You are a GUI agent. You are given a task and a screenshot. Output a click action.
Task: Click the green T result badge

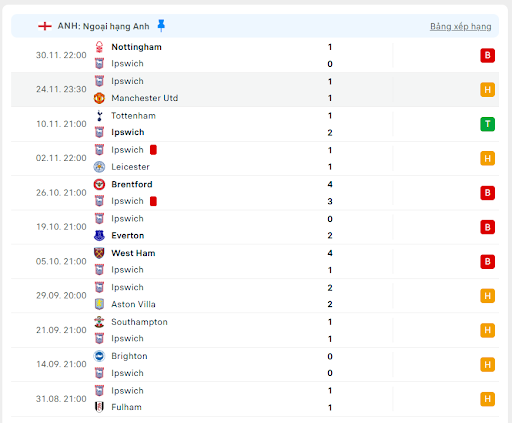[487, 124]
